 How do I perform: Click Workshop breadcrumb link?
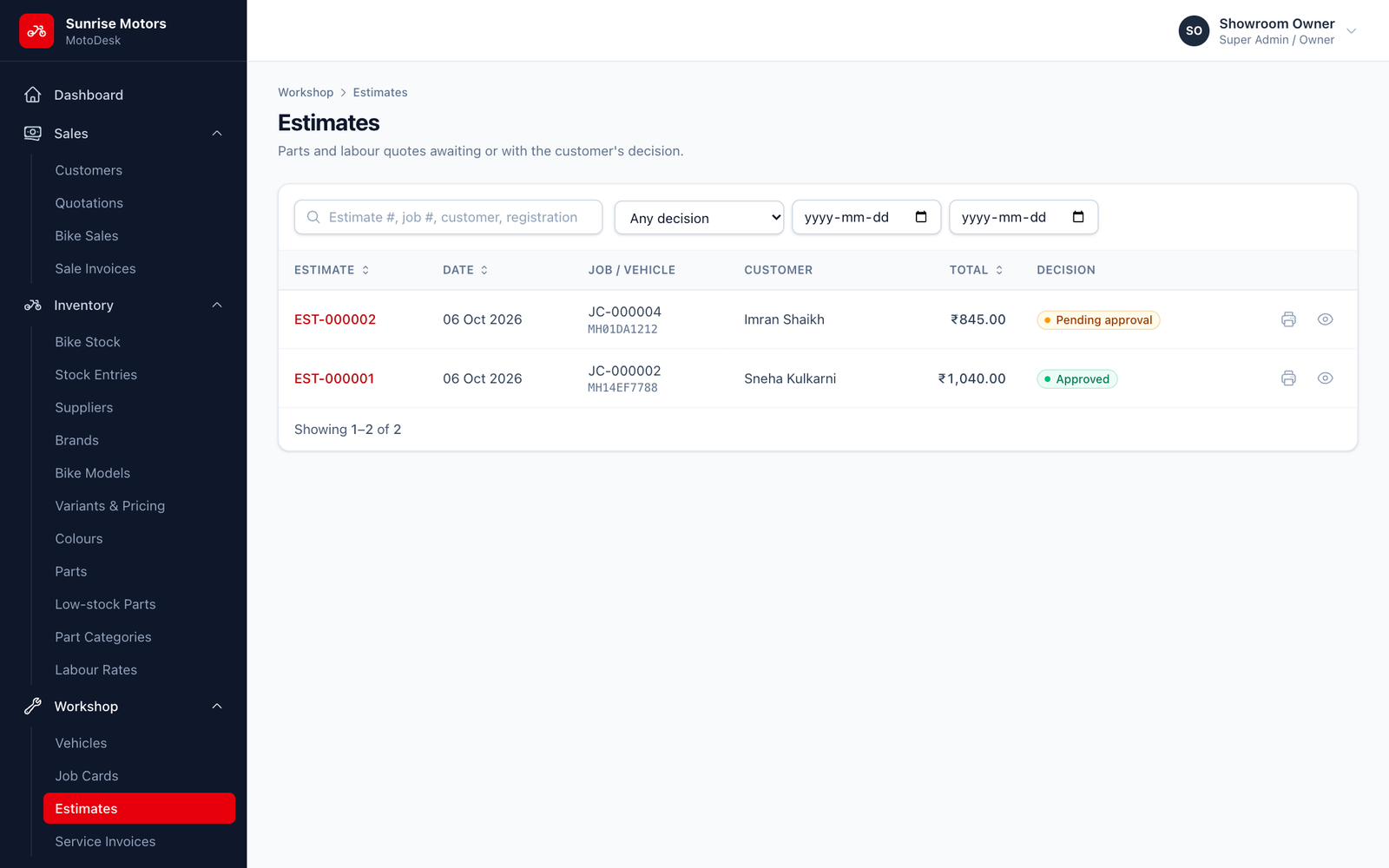point(306,92)
